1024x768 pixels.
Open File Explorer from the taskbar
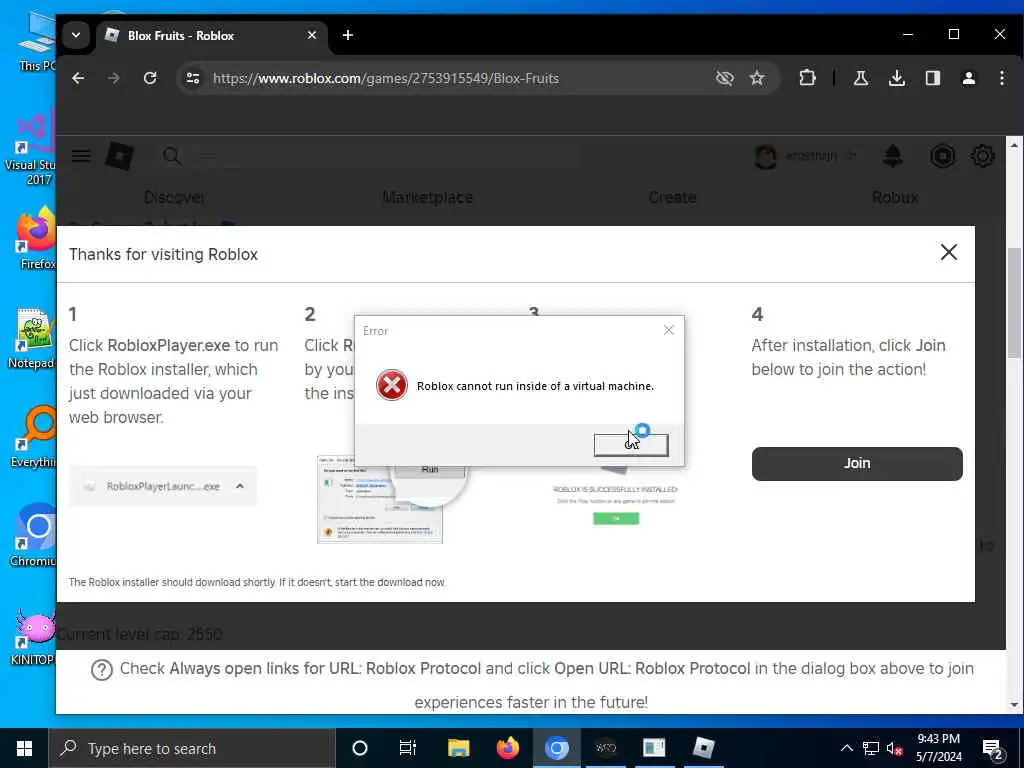[458, 748]
